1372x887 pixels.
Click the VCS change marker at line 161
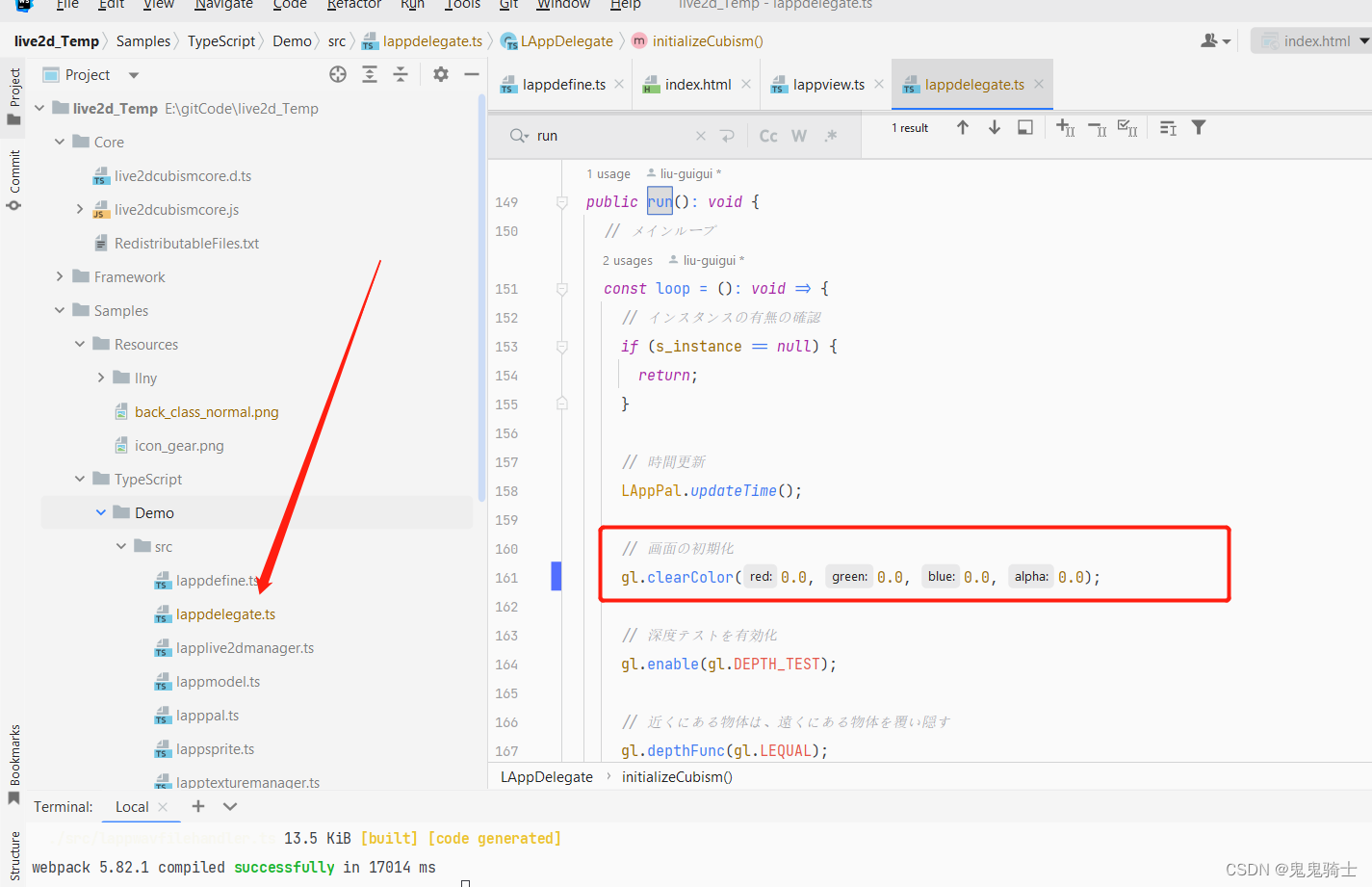point(556,576)
